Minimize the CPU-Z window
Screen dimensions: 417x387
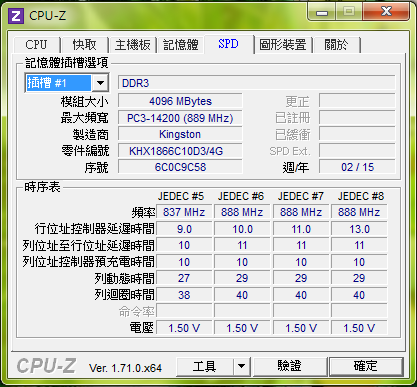click(322, 12)
